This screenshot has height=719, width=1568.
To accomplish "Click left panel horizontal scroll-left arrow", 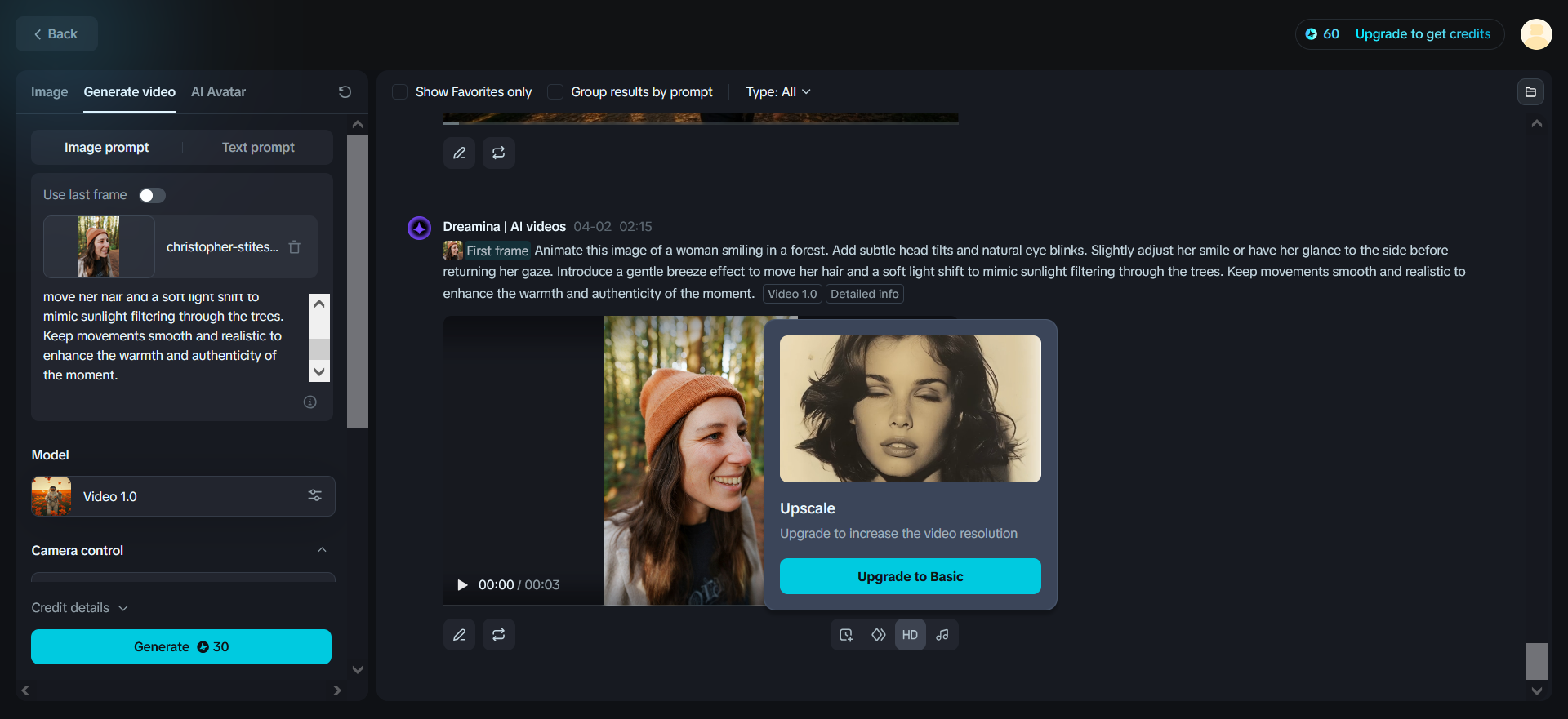I will pyautogui.click(x=26, y=690).
